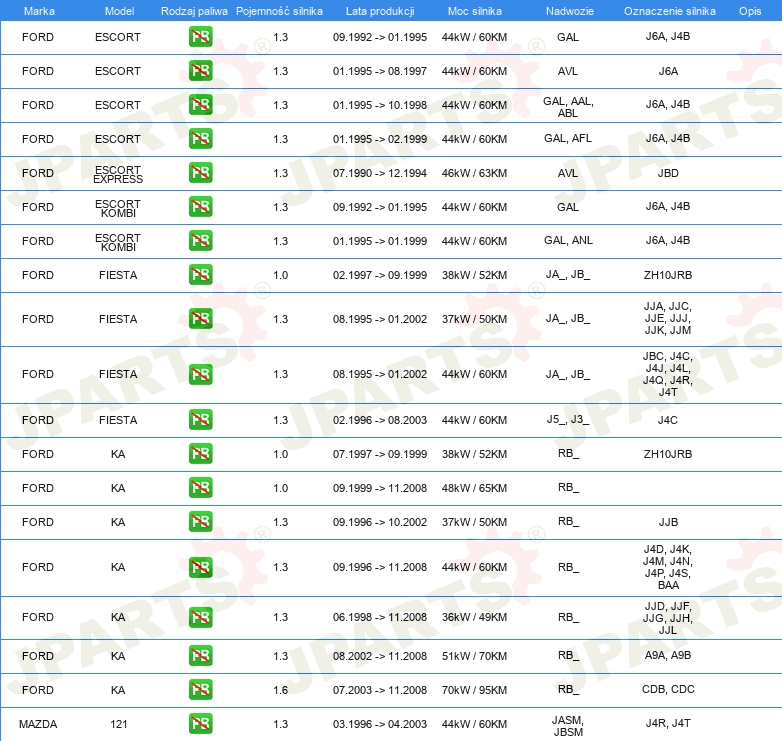This screenshot has width=782, height=741.
Task: Click the Lata produkcji column header
Action: click(380, 11)
